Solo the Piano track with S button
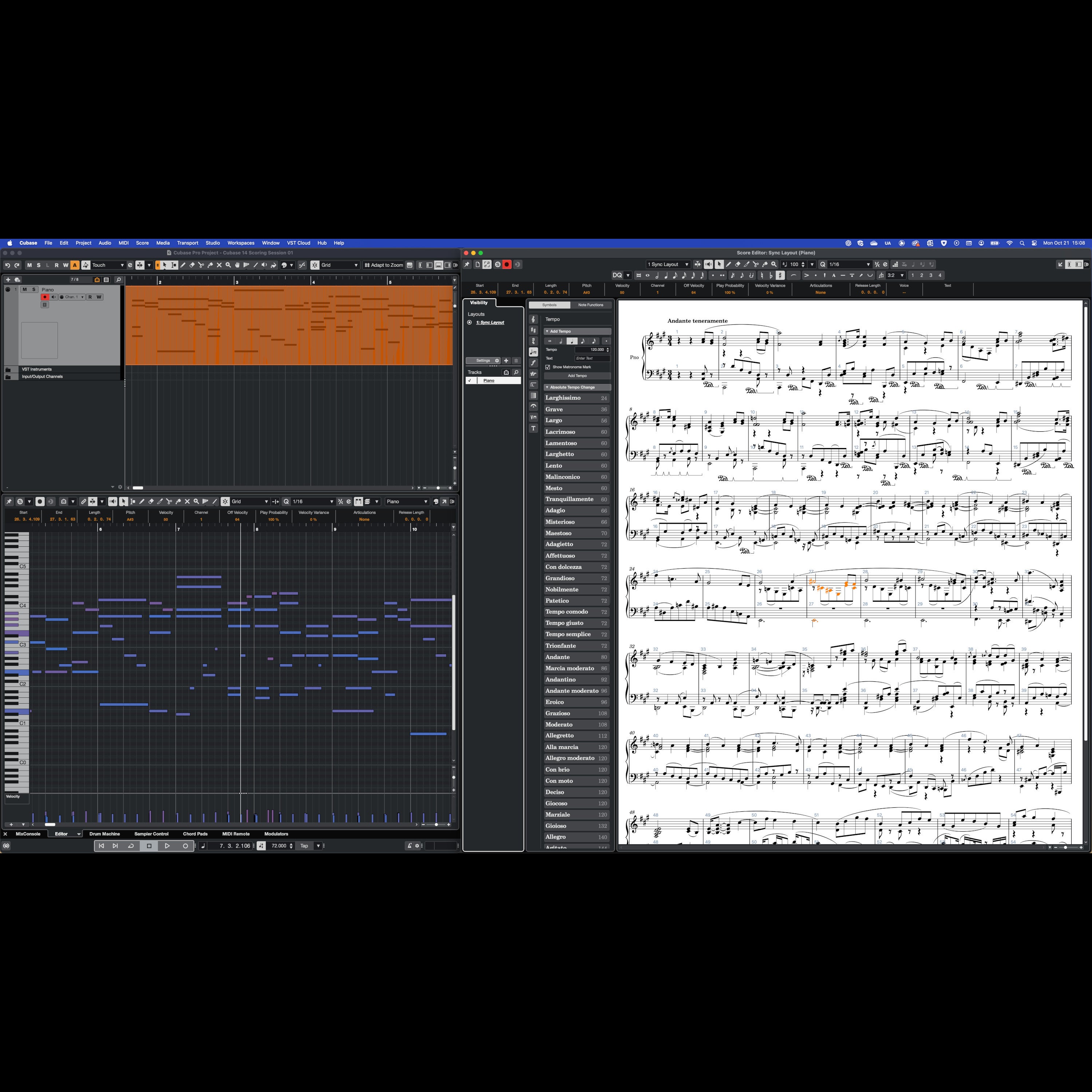The height and width of the screenshot is (1092, 1092). click(x=33, y=289)
